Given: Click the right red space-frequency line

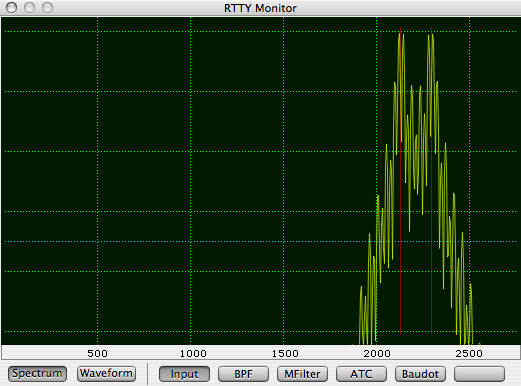Looking at the screenshot, I should pyautogui.click(x=431, y=181).
